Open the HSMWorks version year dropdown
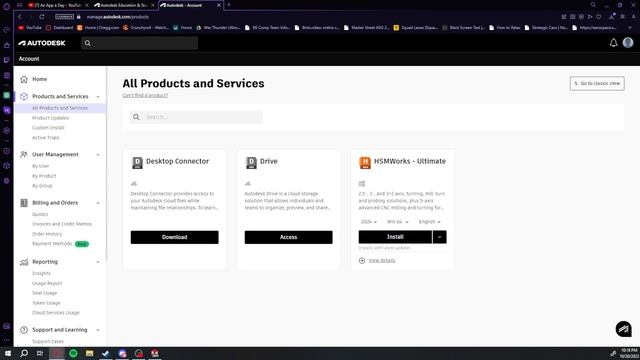Viewport: 640px width, 360px height. tap(368, 222)
